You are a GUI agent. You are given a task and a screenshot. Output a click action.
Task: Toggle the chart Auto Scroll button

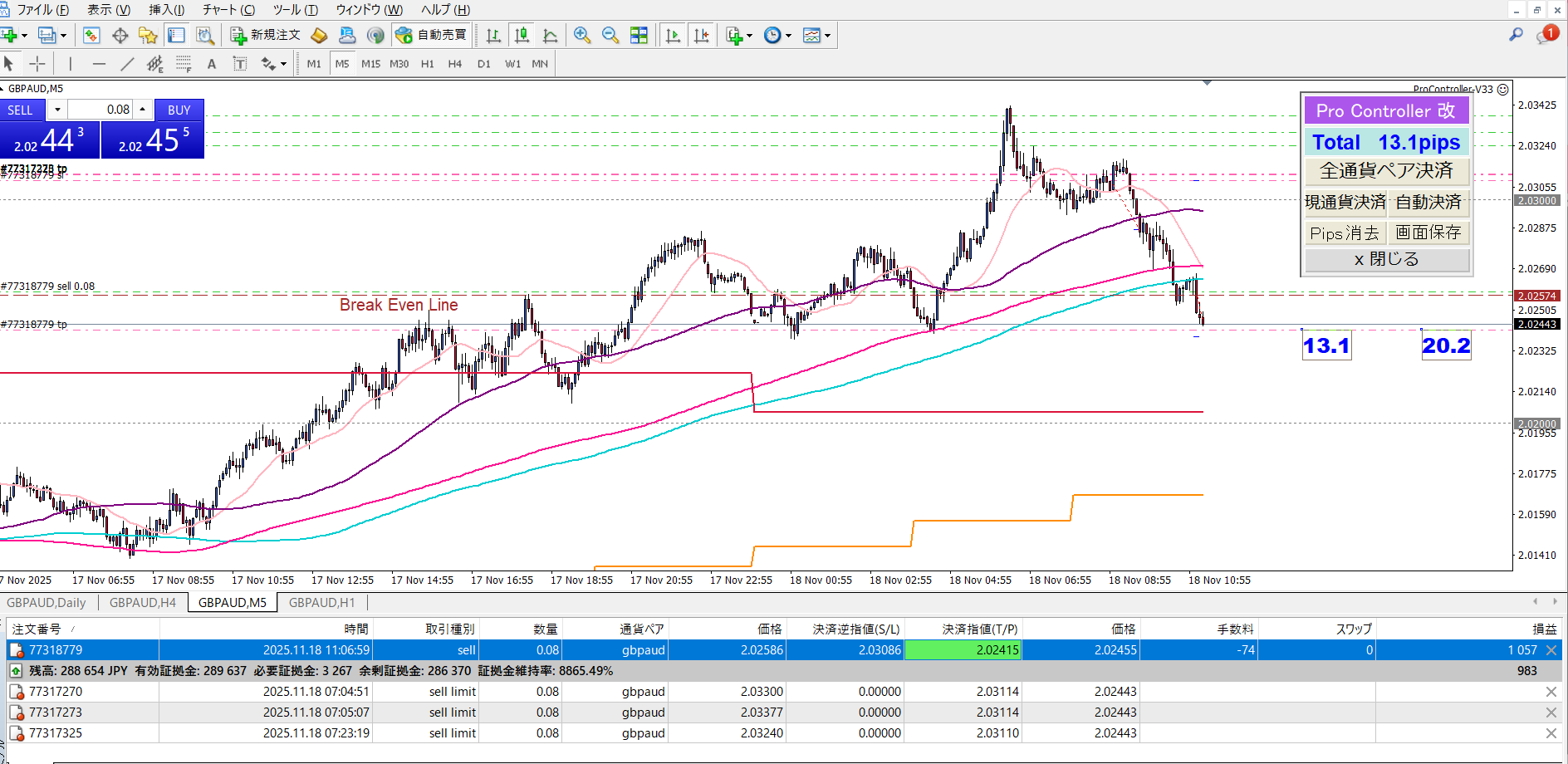tap(674, 35)
